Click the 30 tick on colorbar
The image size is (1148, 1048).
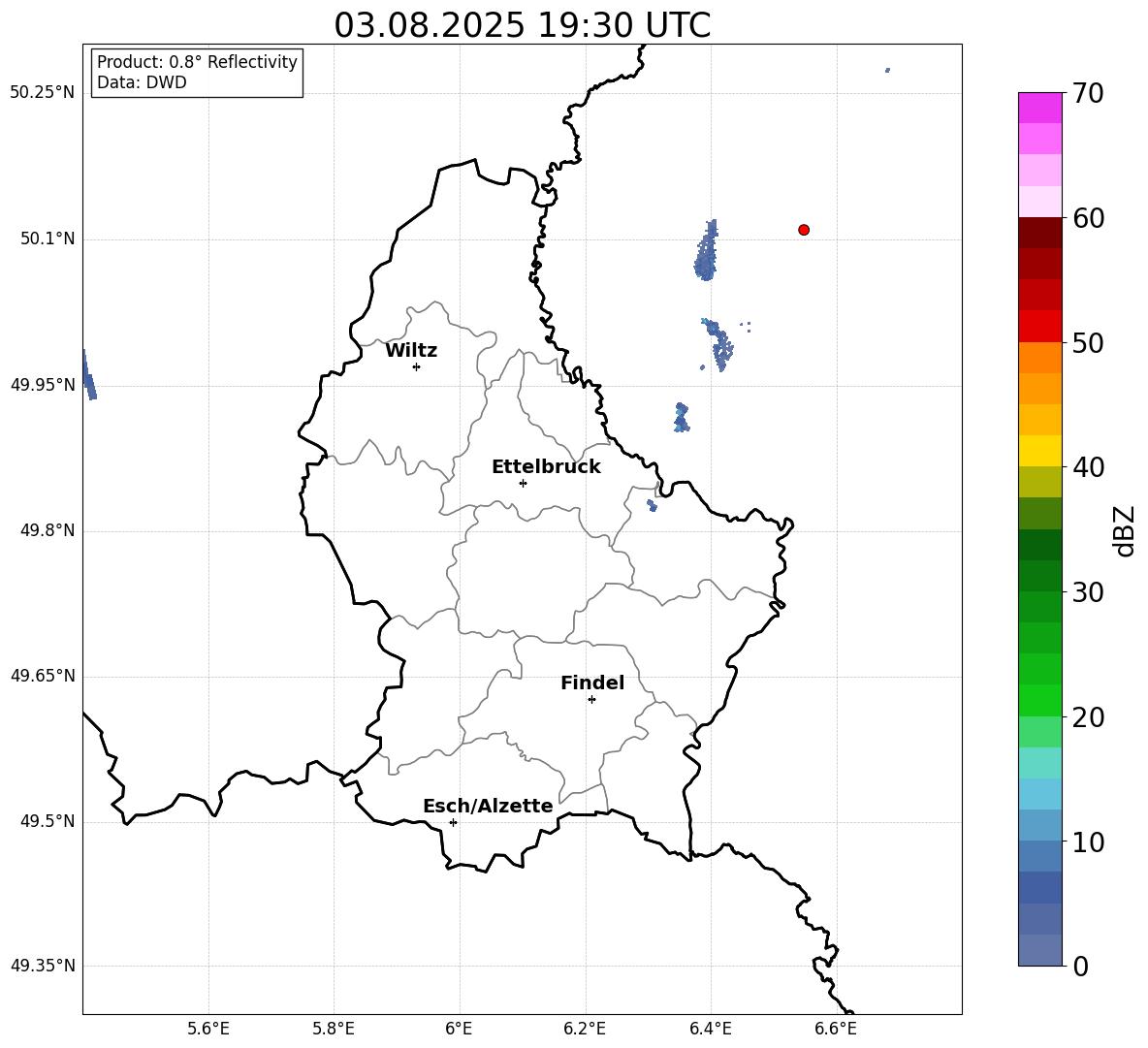(x=1088, y=592)
